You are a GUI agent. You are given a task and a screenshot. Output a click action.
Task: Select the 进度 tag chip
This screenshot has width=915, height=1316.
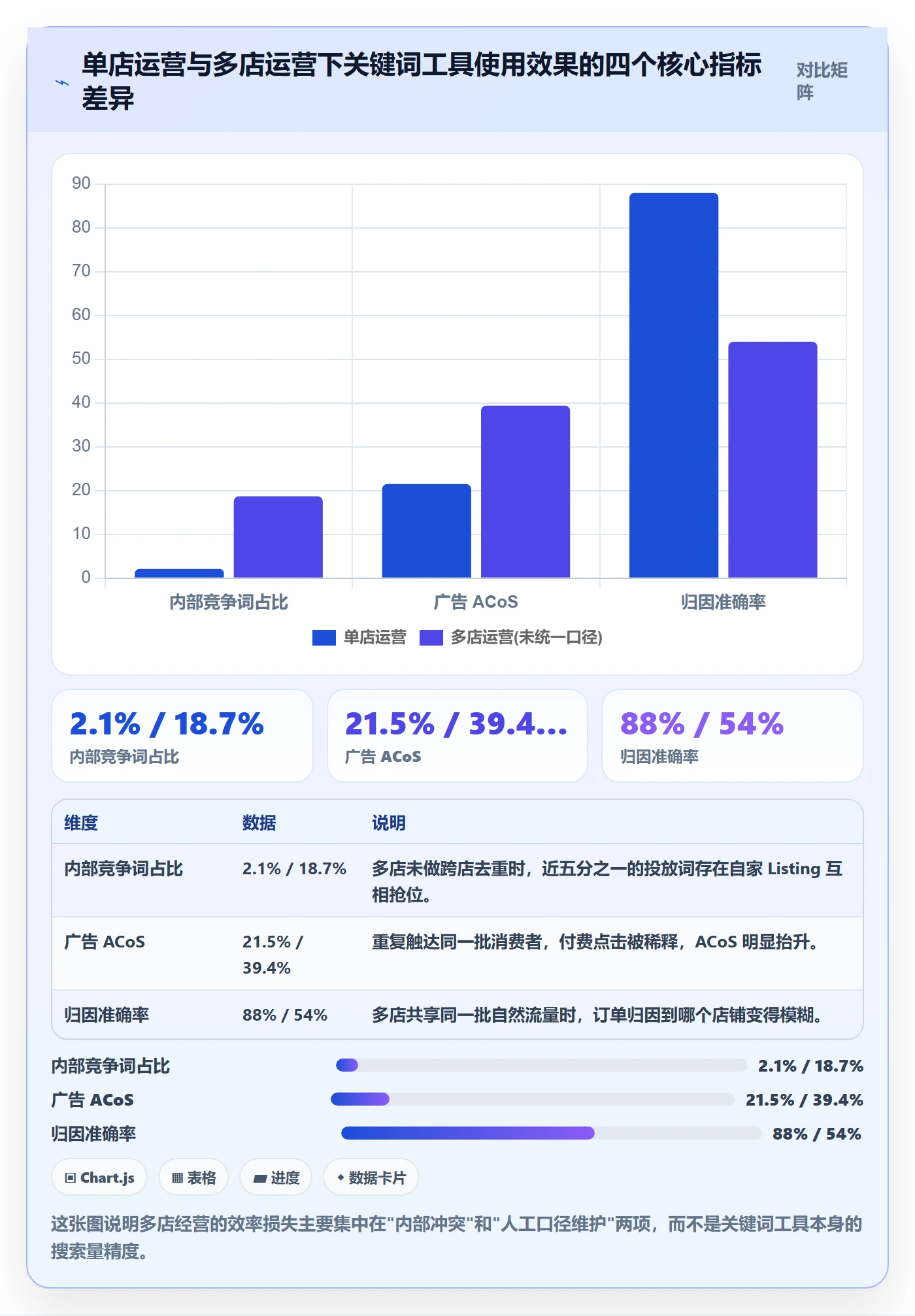point(276,1177)
